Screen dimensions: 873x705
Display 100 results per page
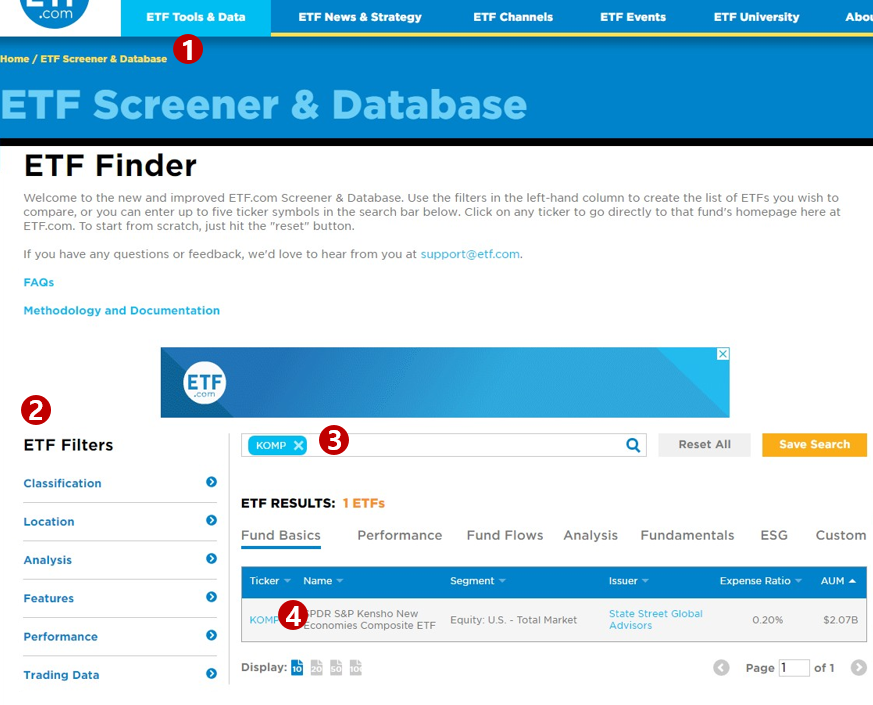click(356, 667)
